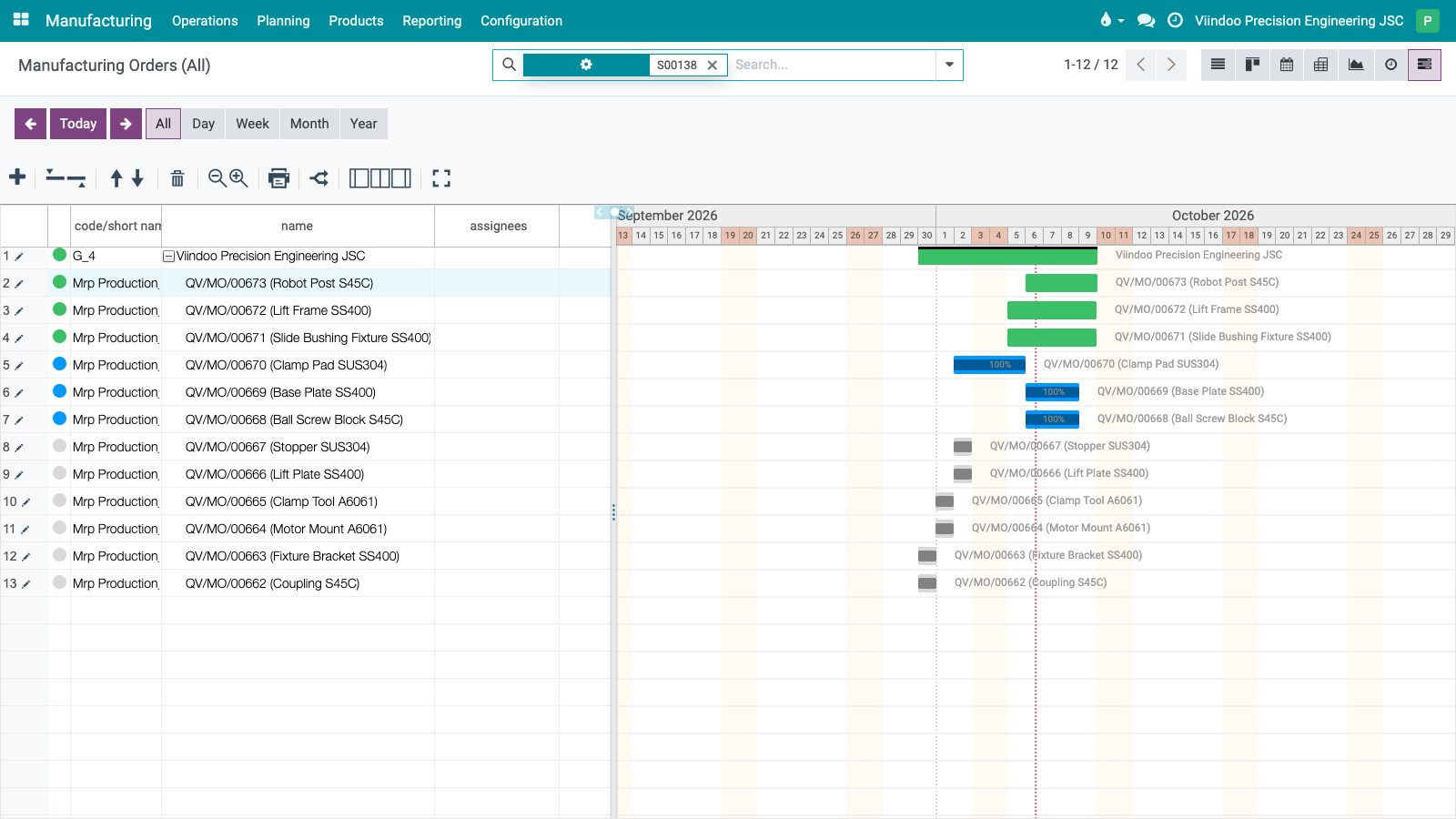Open the Planning menu
This screenshot has height=819, width=1456.
[x=283, y=20]
